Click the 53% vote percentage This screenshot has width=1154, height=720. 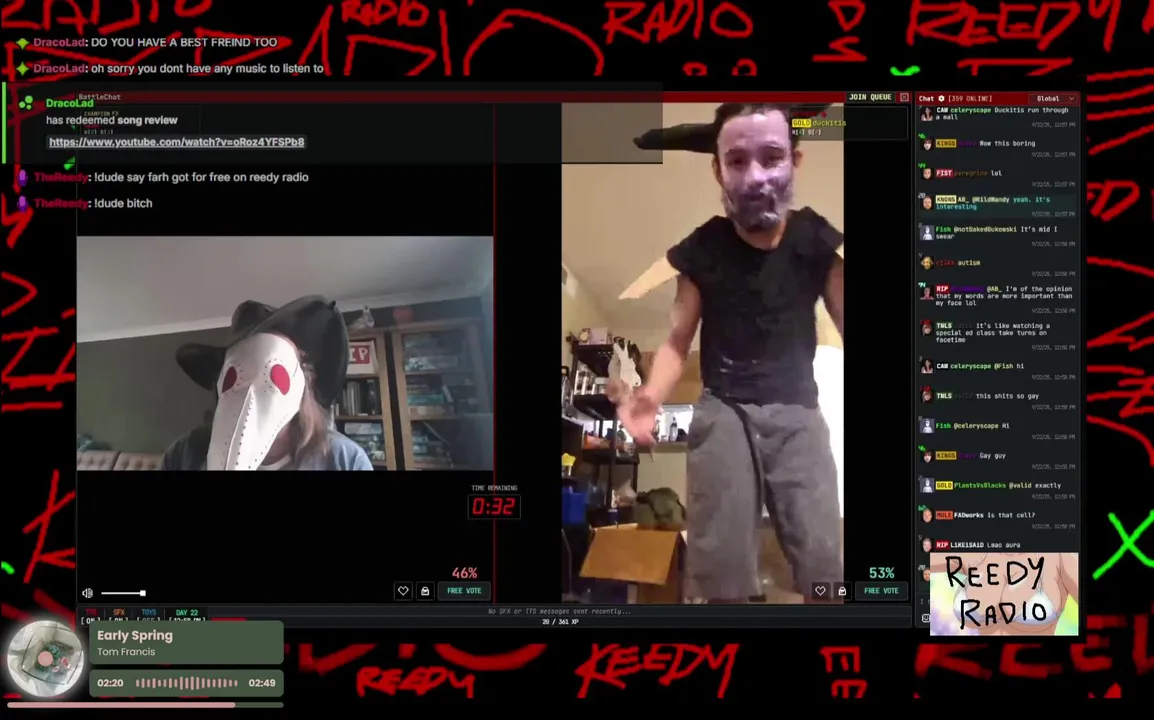coord(882,573)
